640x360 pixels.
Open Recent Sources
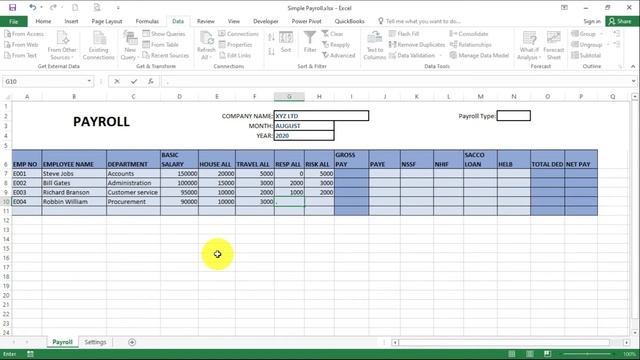[x=166, y=55]
